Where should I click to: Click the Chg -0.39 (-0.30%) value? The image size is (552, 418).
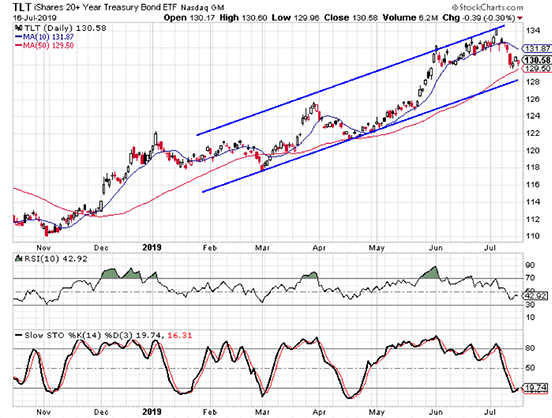tap(479, 18)
